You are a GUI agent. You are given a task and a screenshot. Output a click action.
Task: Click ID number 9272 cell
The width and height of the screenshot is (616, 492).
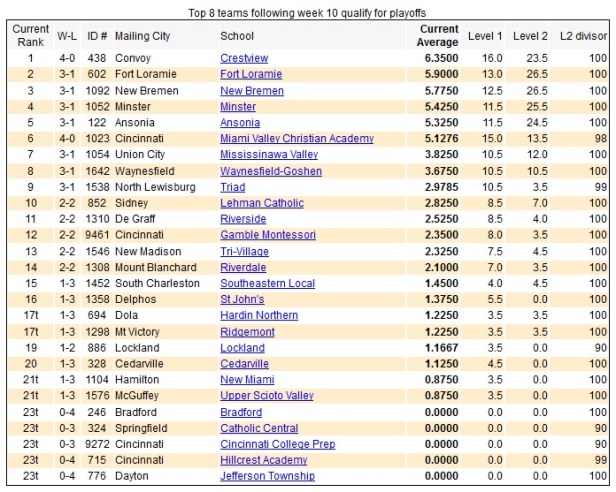[x=97, y=444]
